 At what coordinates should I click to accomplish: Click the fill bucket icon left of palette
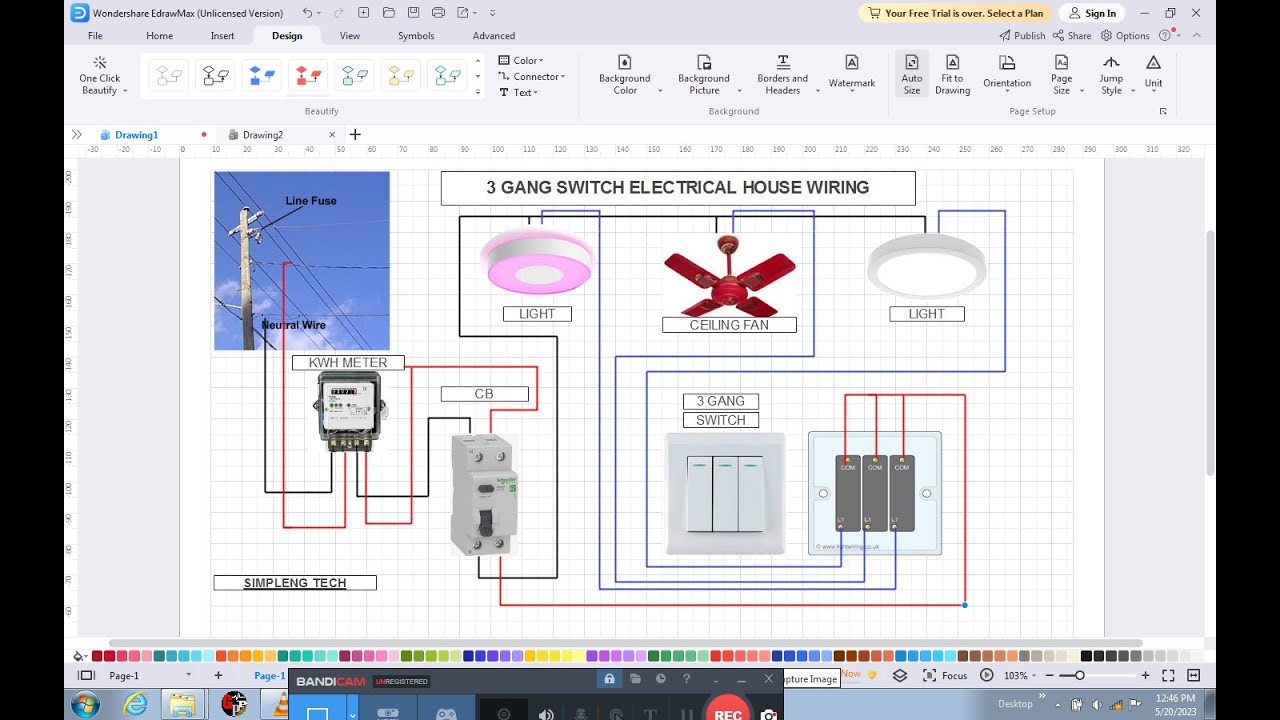79,656
